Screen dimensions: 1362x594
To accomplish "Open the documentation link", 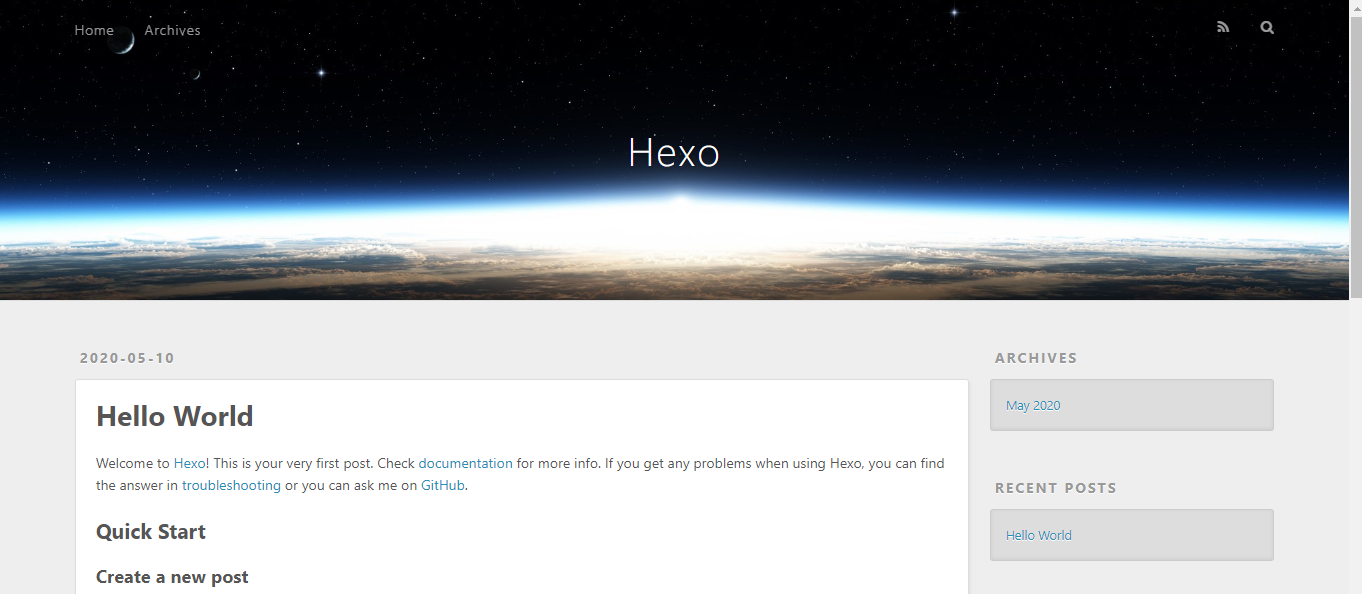I will [465, 463].
